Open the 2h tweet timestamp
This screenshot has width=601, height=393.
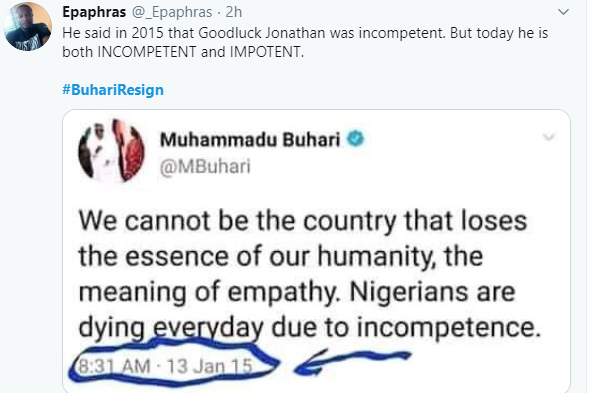click(234, 12)
